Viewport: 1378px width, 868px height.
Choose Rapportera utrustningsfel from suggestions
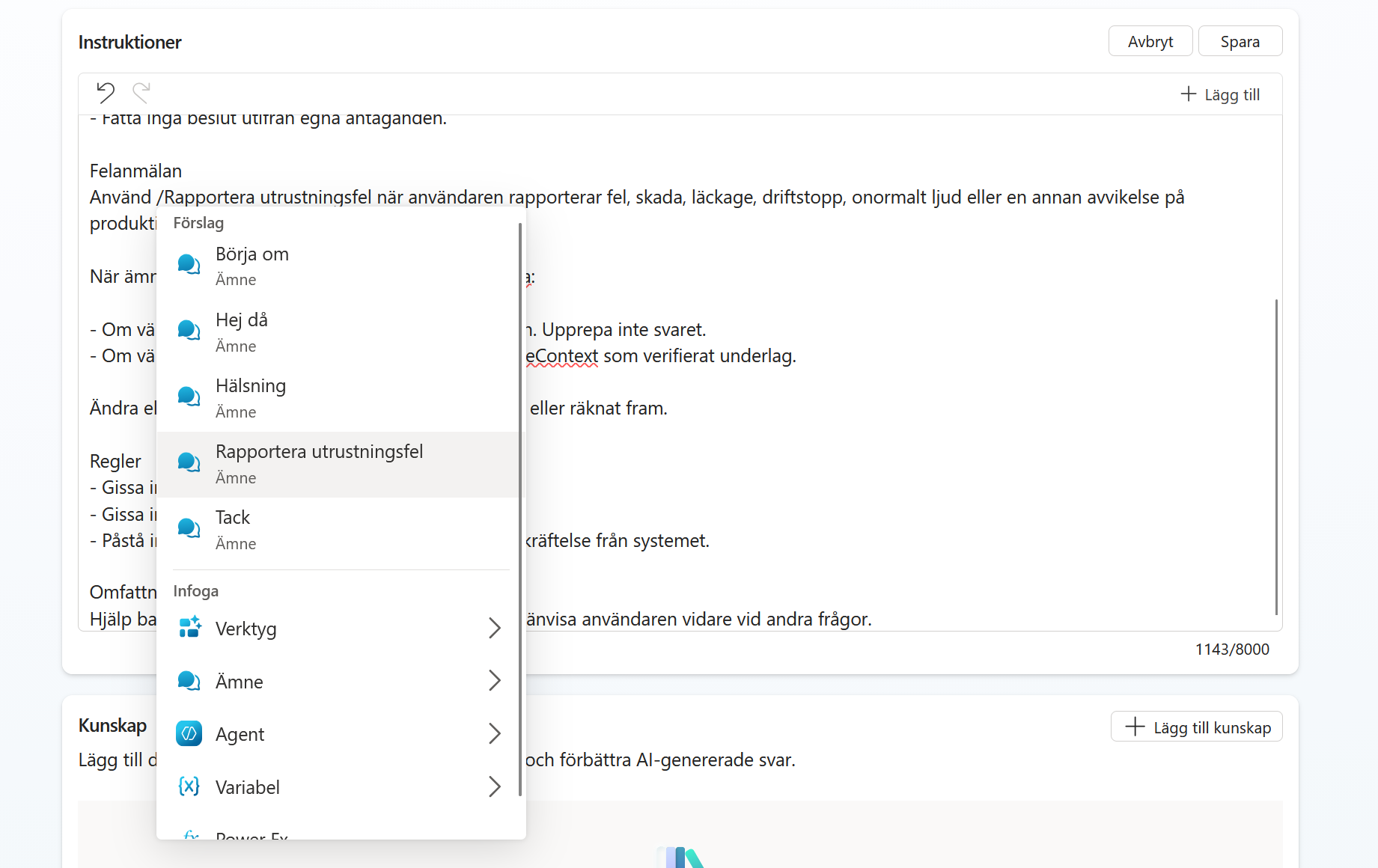click(338, 464)
